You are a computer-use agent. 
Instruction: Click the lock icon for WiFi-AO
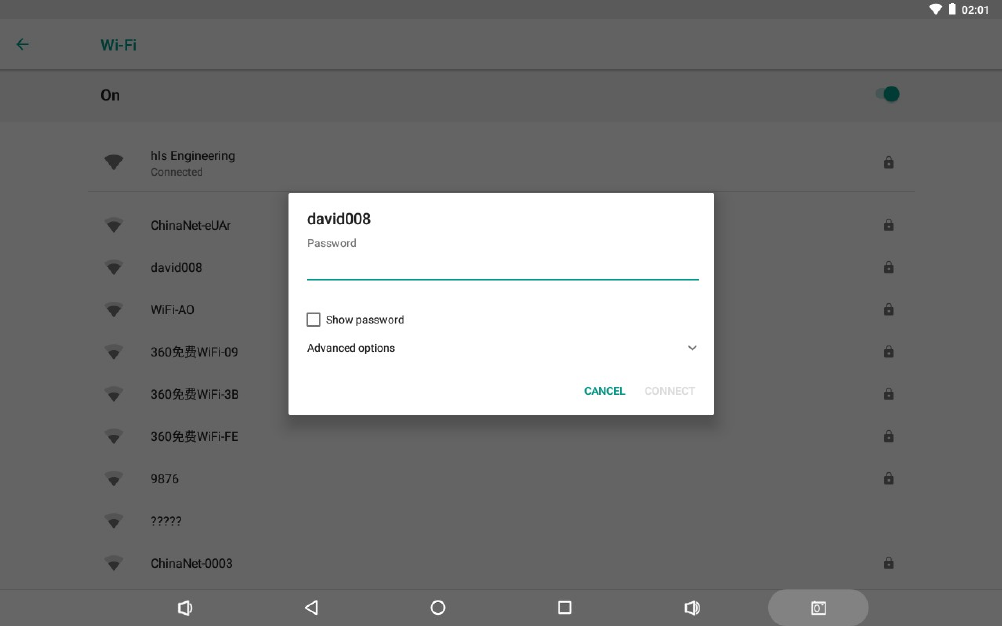[x=888, y=309]
